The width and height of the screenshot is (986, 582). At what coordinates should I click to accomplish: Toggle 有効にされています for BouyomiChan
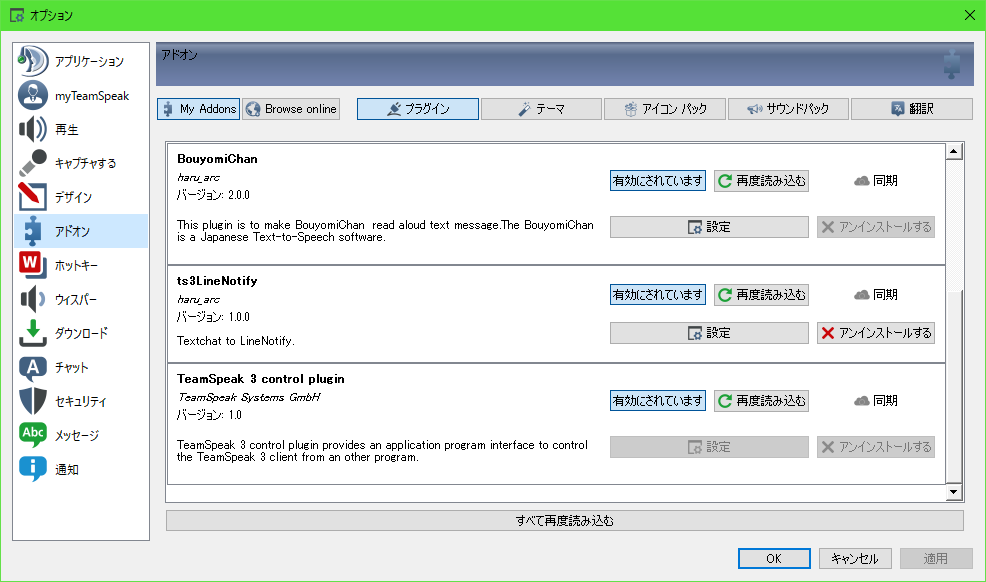(658, 181)
